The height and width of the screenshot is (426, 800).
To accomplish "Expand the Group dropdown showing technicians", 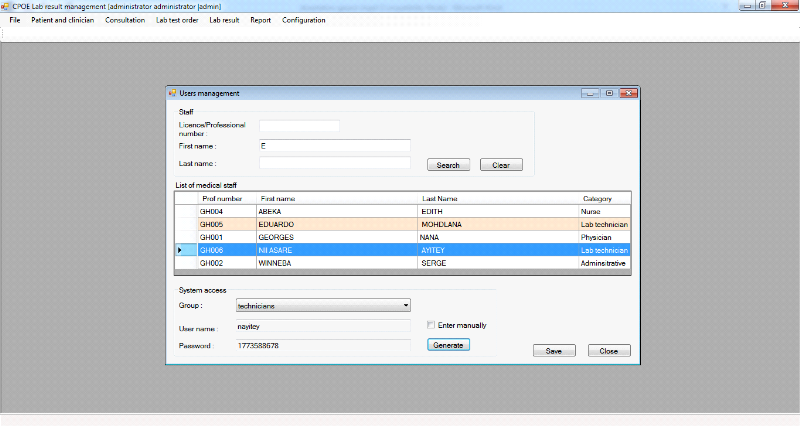I will (x=405, y=305).
